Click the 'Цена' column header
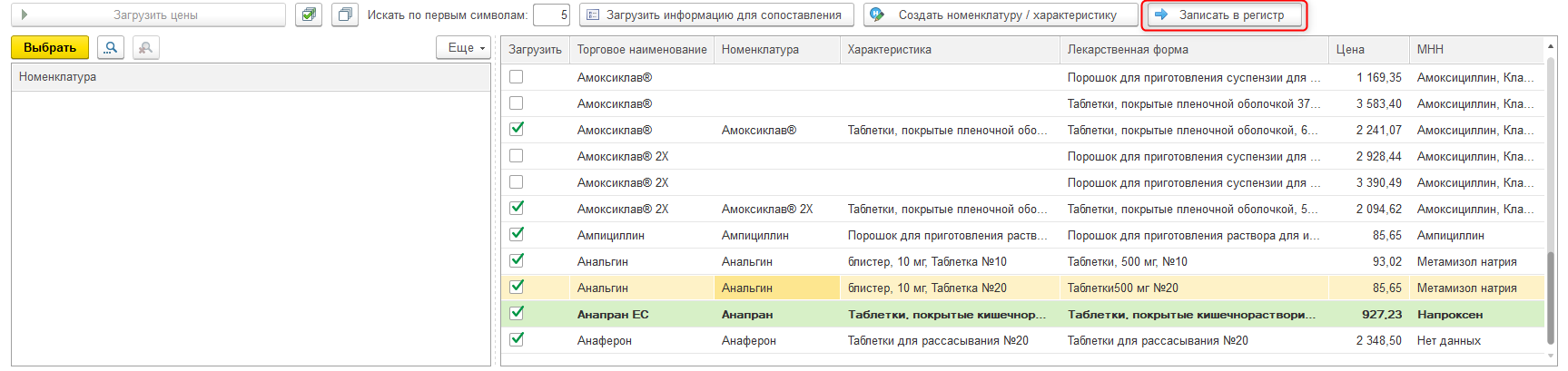The width and height of the screenshot is (1568, 371). coord(1349,50)
